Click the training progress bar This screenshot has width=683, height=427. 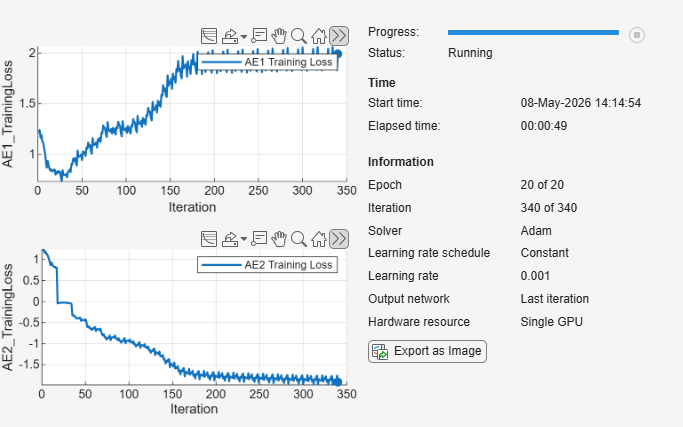533,32
